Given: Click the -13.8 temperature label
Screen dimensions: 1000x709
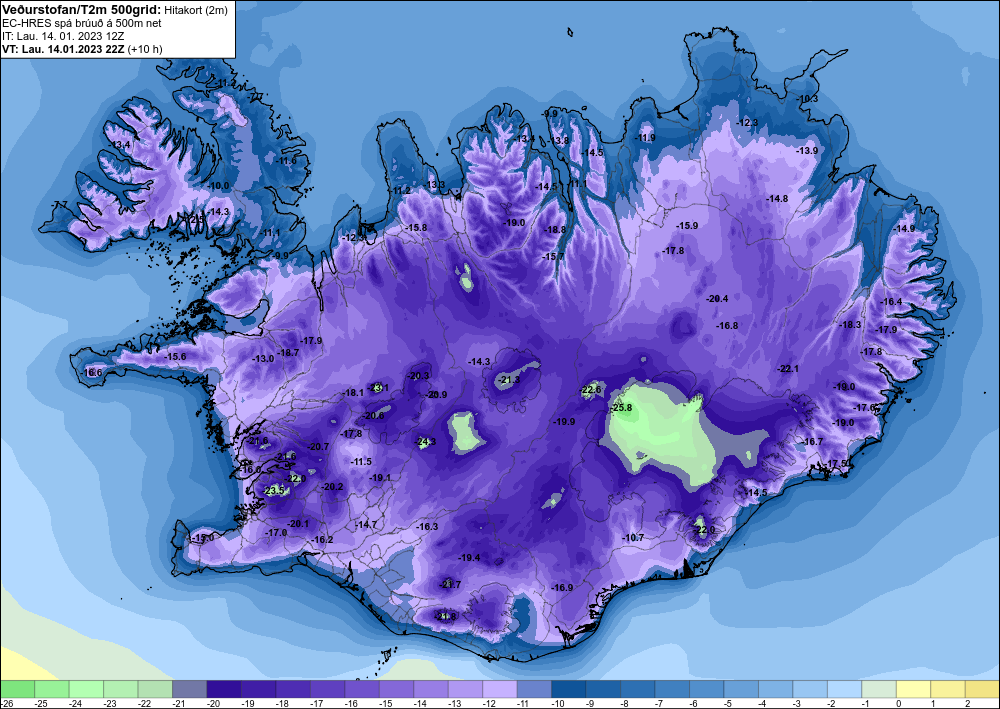Looking at the screenshot, I should [559, 140].
